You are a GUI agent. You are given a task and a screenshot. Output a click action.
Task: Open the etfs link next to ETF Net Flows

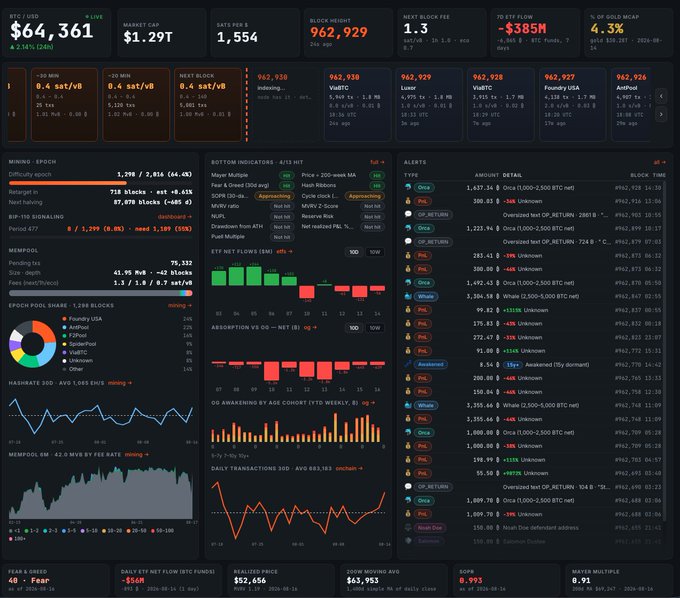[284, 252]
